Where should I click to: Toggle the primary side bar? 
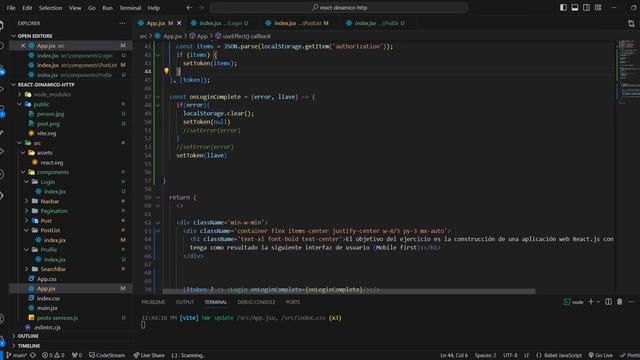pyautogui.click(x=563, y=7)
